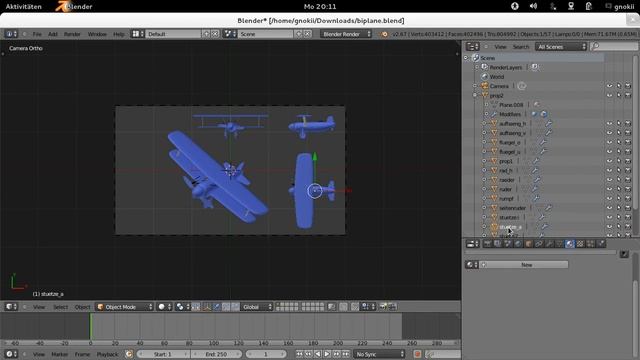Viewport: 640px width, 360px height.
Task: Open the Global orientation dropdown
Action: click(x=257, y=307)
